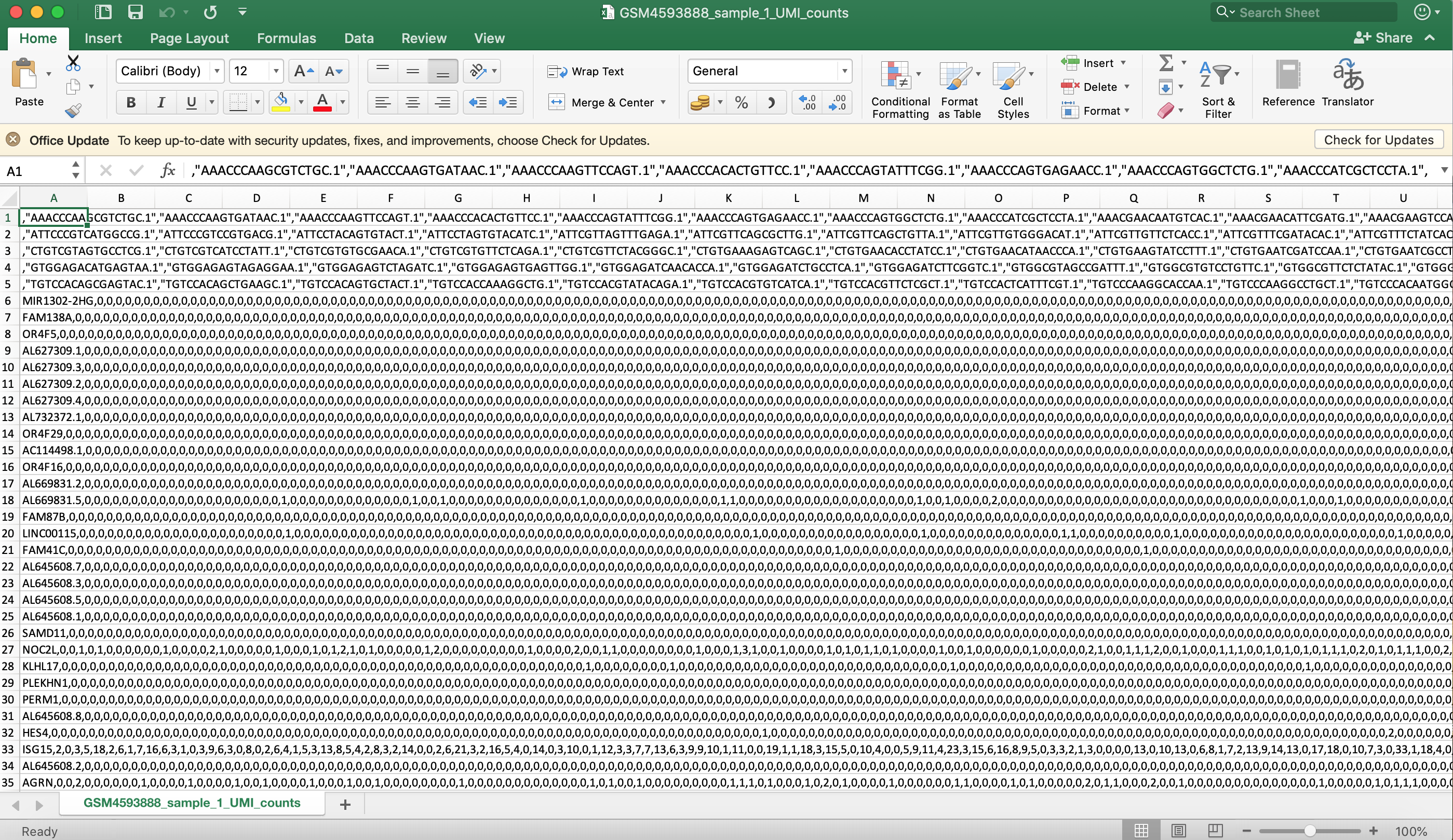Viewport: 1453px width, 840px height.
Task: Apply percent number format
Action: (x=741, y=102)
